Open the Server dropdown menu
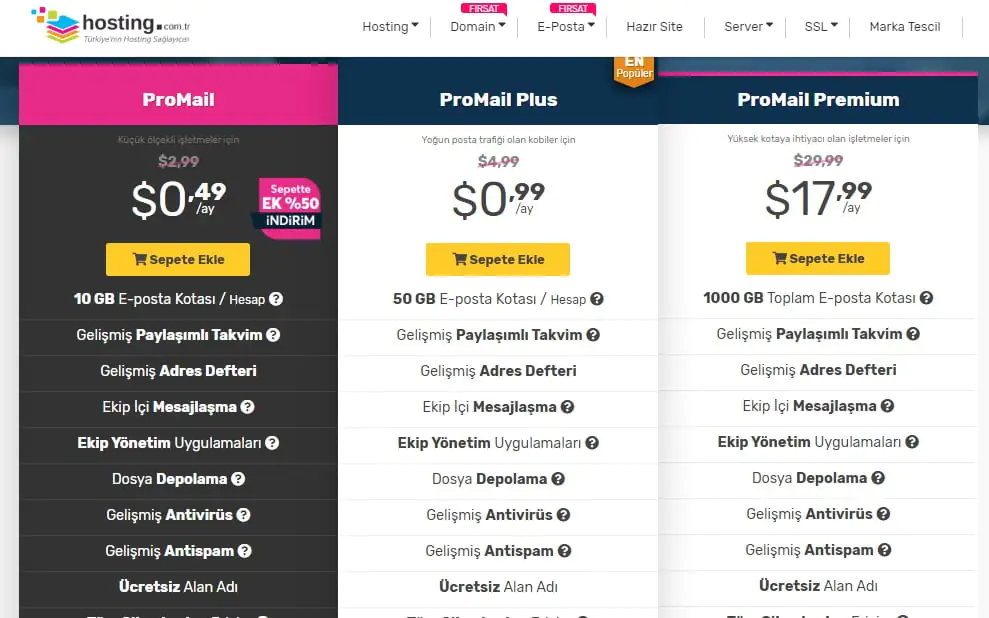Screen dimensions: 989x618 pos(748,27)
